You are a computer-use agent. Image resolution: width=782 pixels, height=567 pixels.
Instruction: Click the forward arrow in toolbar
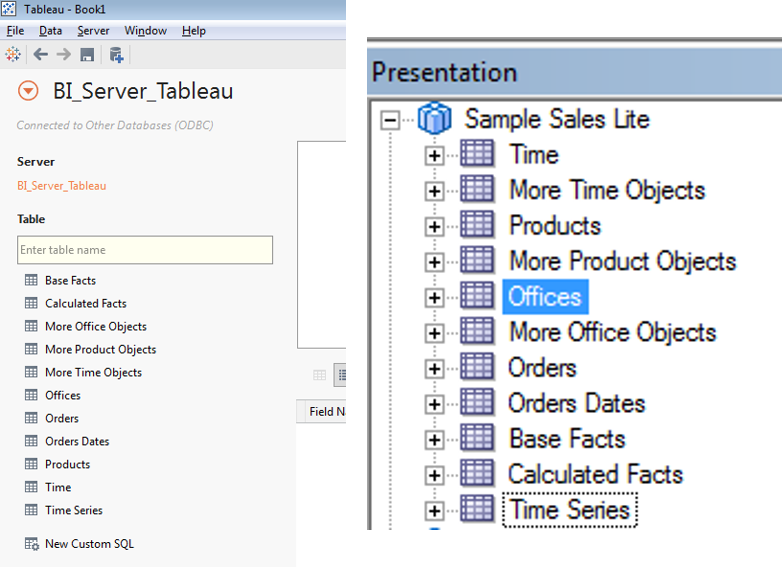tap(63, 54)
